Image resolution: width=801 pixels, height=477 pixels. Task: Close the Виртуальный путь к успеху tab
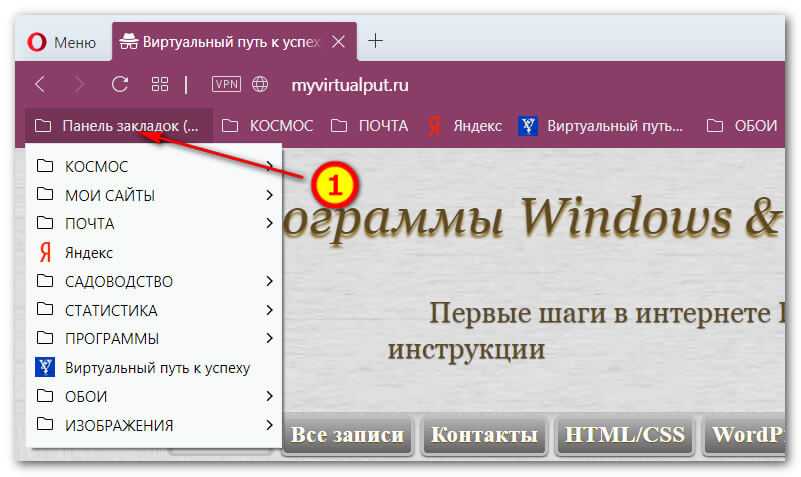pos(339,41)
